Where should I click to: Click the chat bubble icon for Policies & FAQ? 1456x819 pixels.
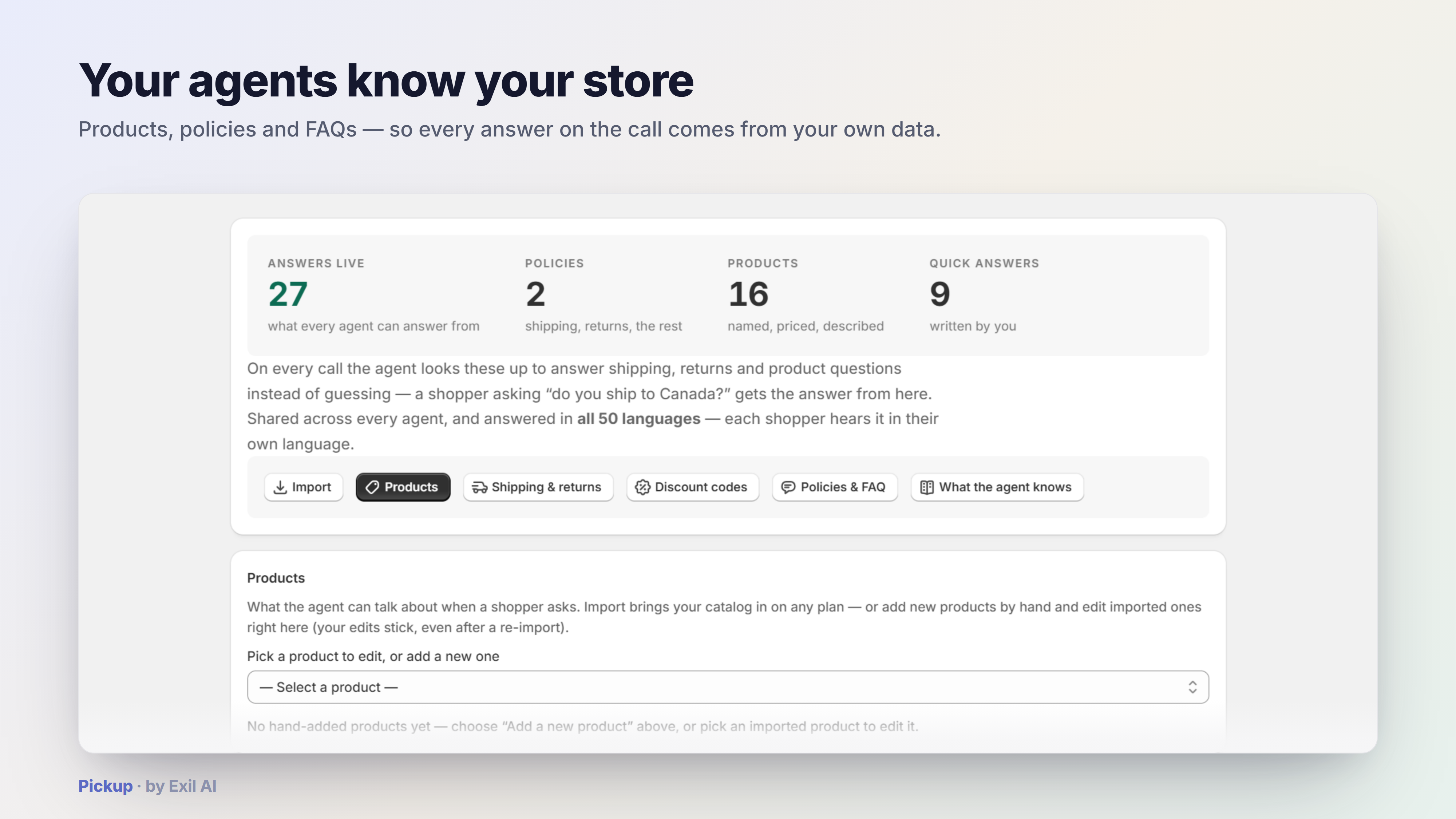(x=788, y=487)
